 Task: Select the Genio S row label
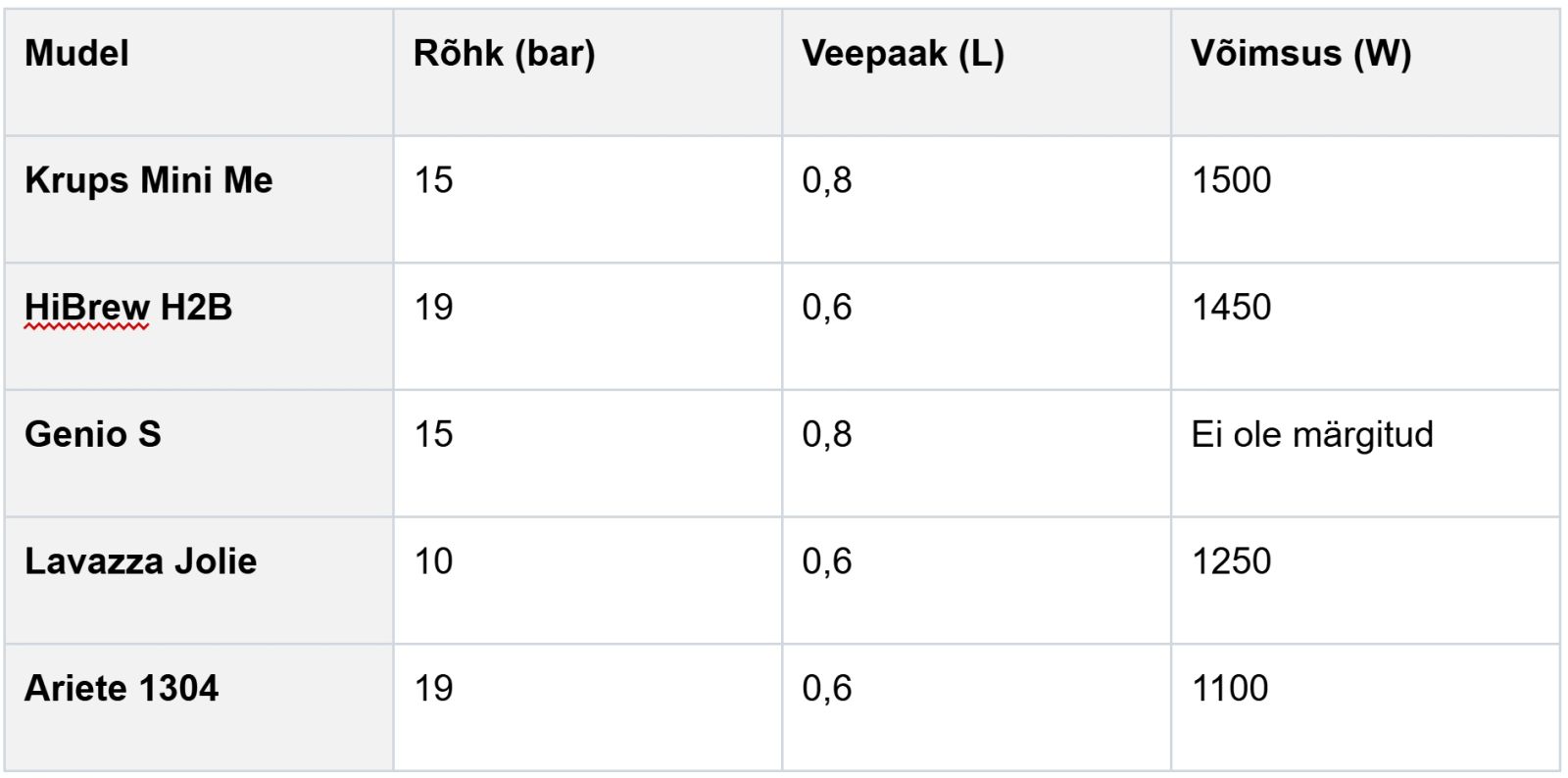point(199,454)
